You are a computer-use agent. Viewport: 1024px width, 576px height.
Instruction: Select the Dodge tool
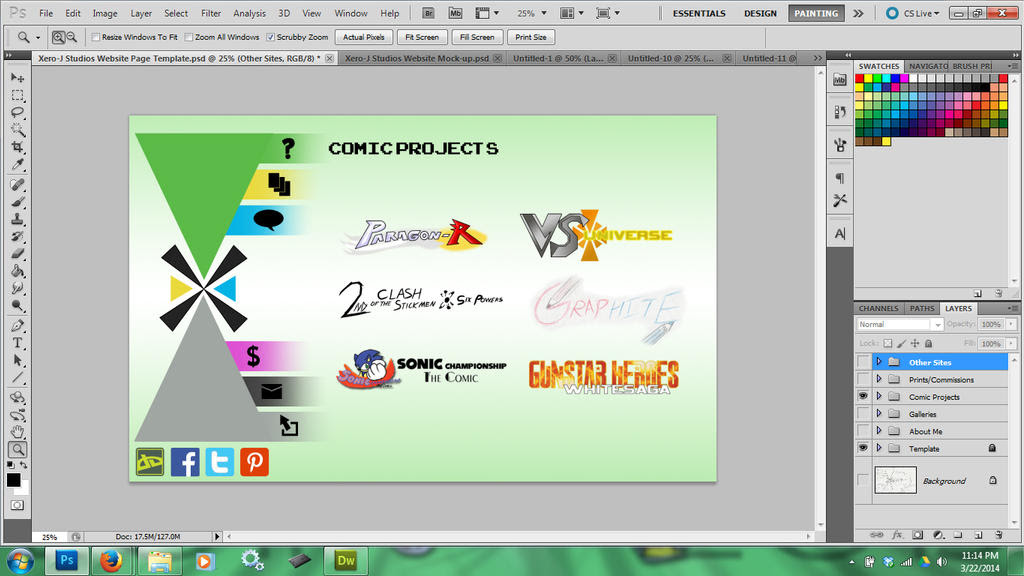(x=18, y=305)
